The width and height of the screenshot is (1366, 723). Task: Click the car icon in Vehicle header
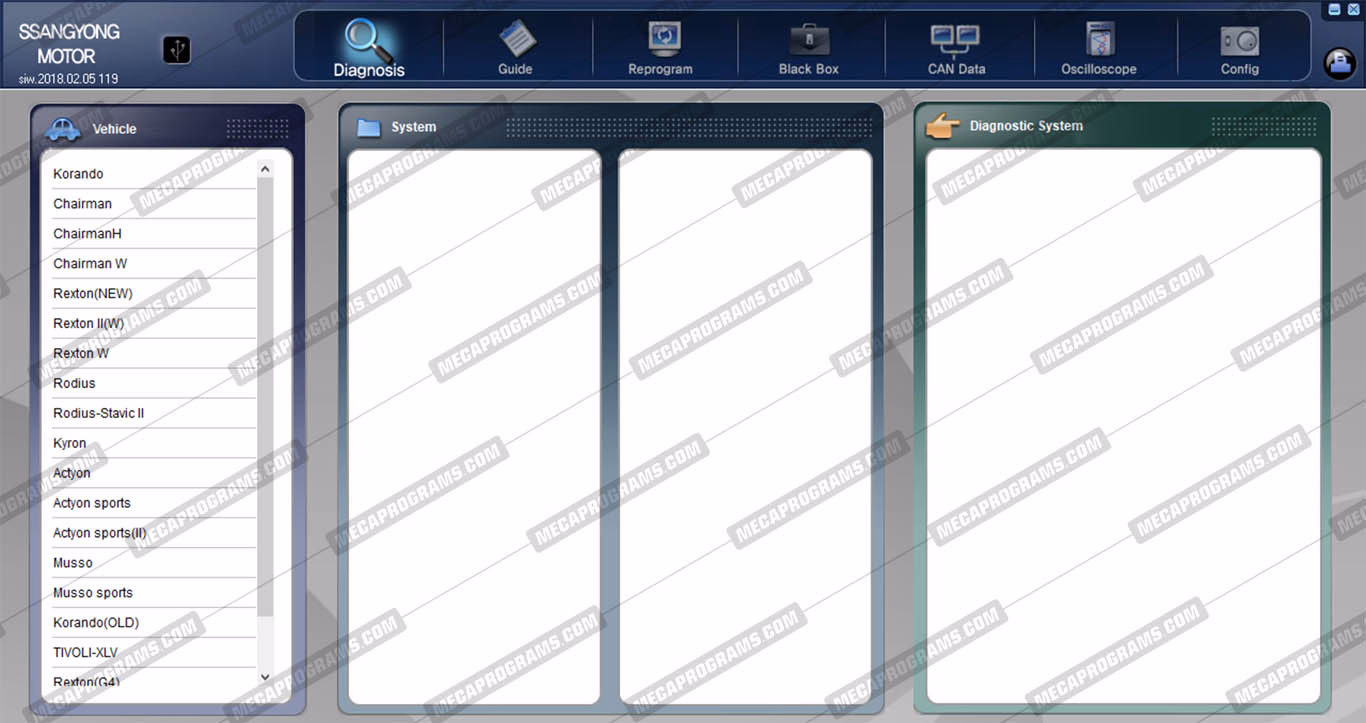[63, 128]
